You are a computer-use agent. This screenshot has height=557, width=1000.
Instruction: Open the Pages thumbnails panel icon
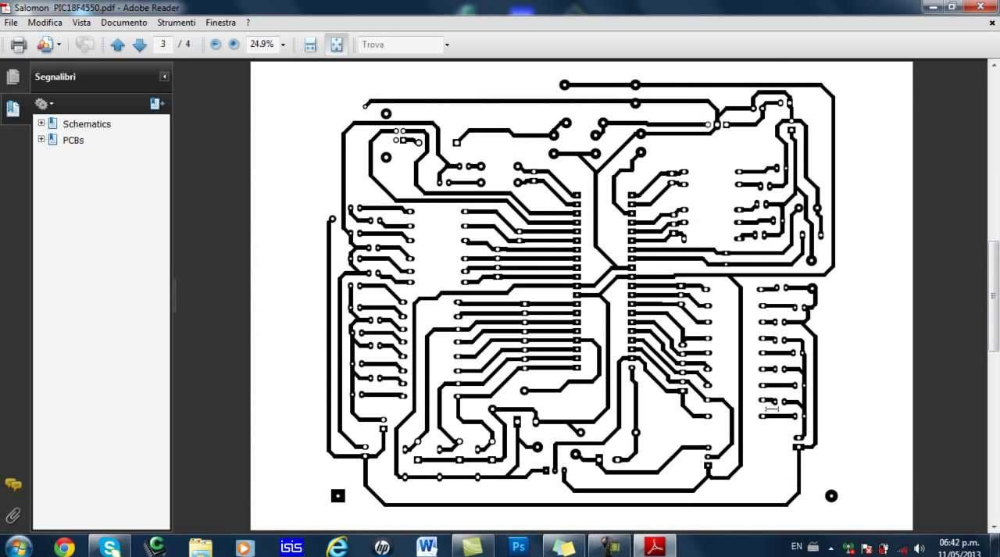coord(13,77)
